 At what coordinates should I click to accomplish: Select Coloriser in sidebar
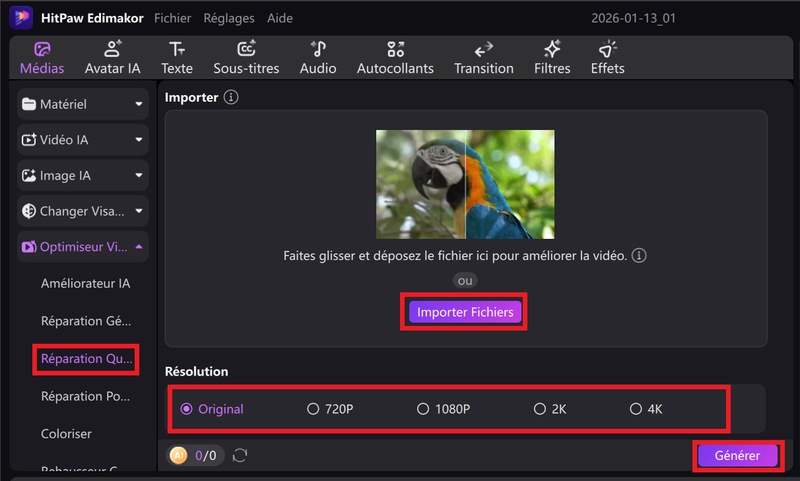pyautogui.click(x=66, y=434)
